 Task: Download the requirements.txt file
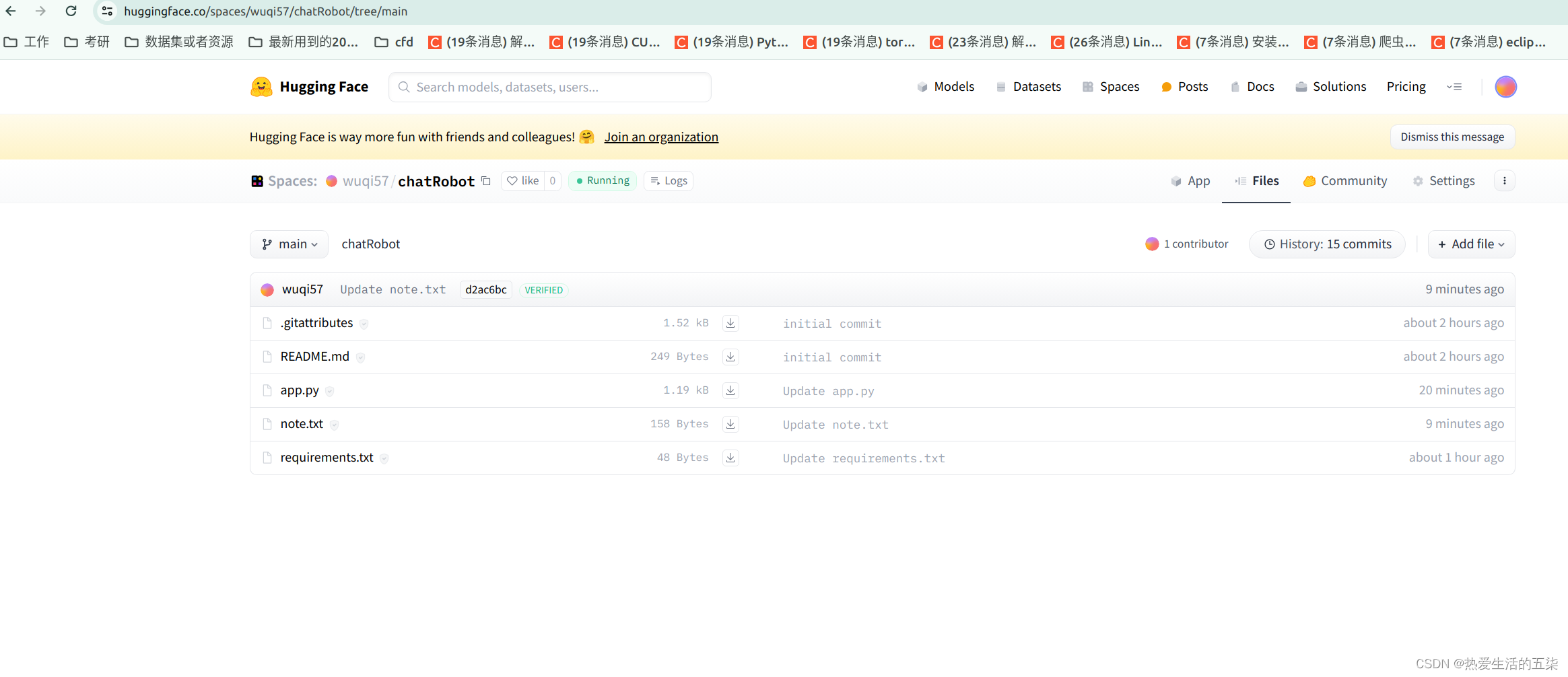(x=730, y=458)
